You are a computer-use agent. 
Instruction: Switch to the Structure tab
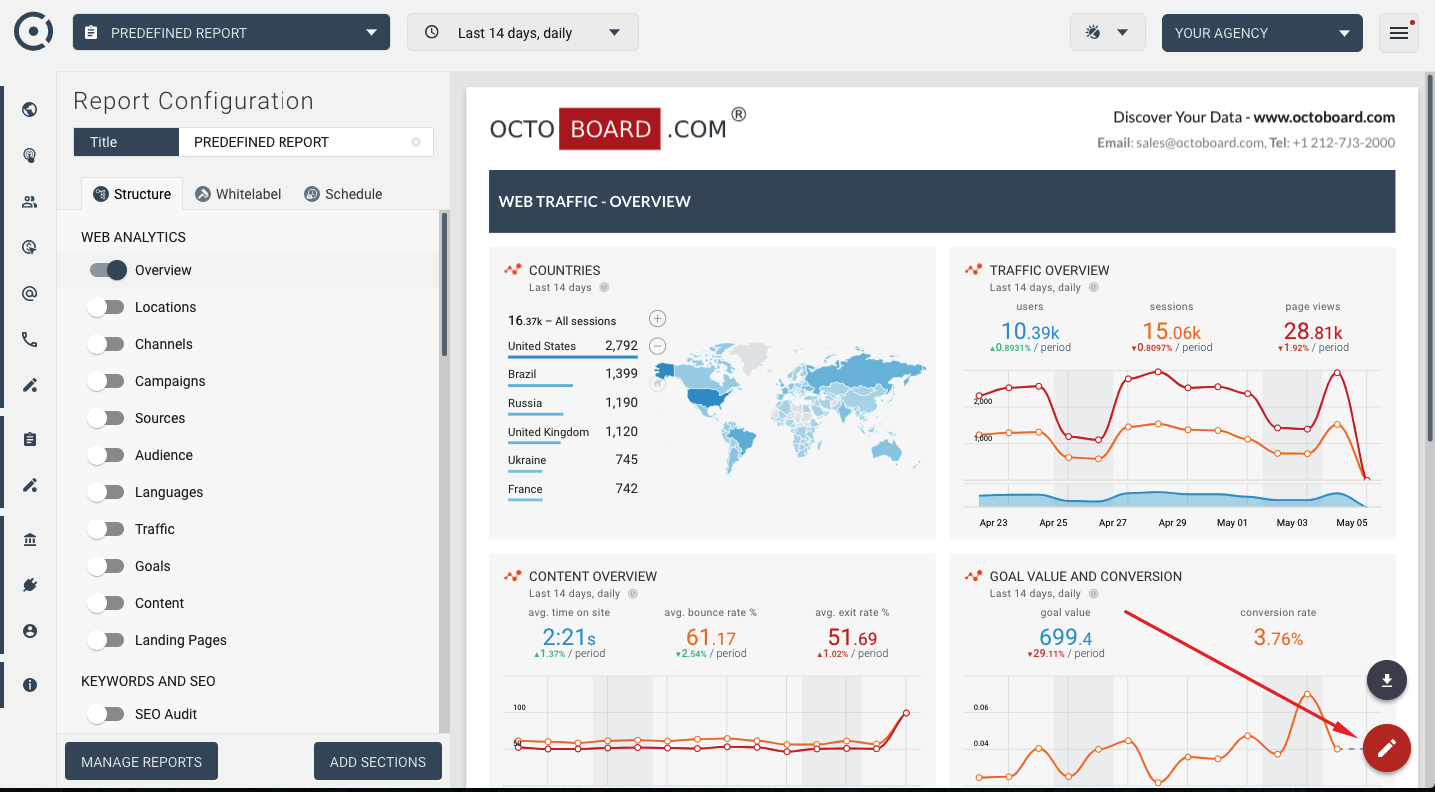(x=132, y=194)
